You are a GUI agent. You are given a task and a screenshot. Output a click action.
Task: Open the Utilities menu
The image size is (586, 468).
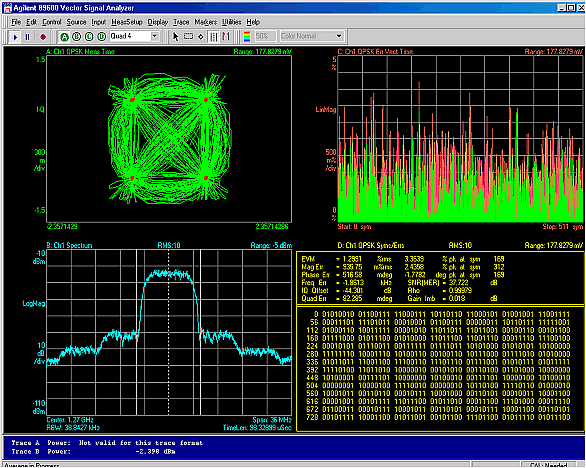click(232, 22)
